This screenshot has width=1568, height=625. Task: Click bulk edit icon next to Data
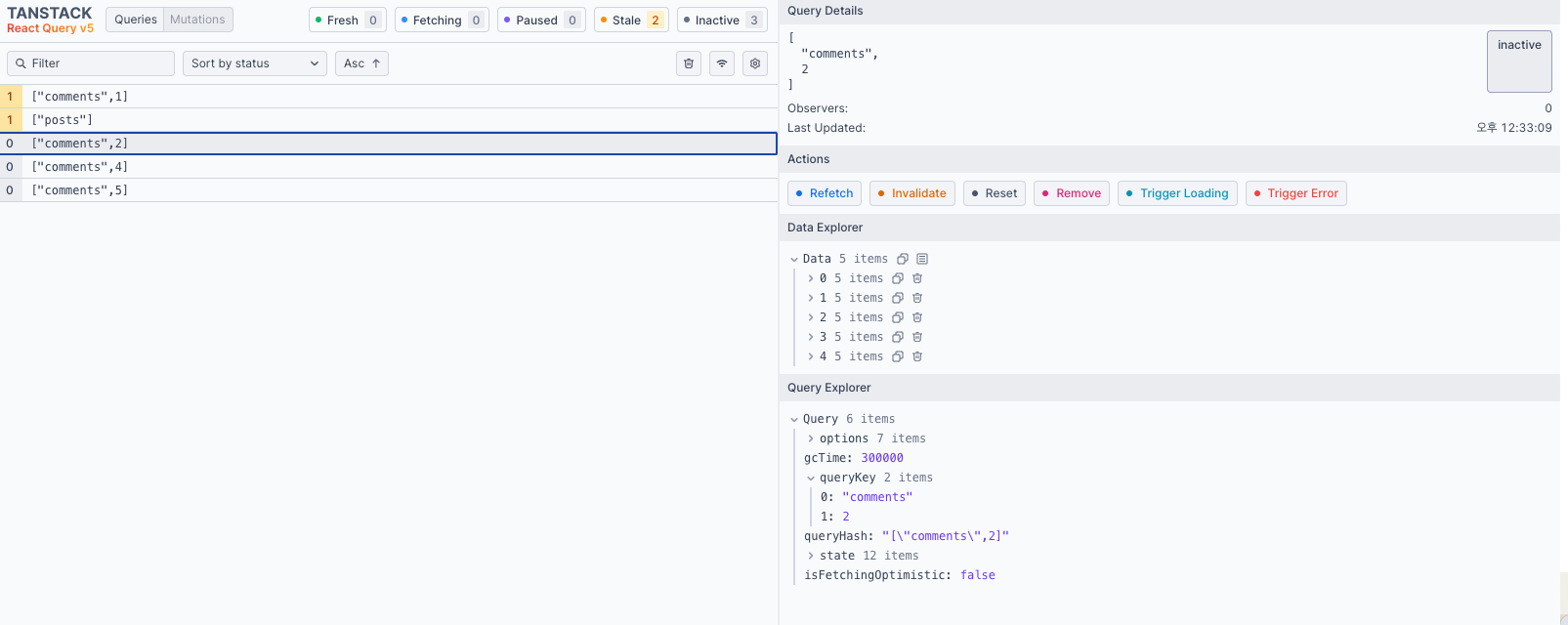tap(922, 259)
